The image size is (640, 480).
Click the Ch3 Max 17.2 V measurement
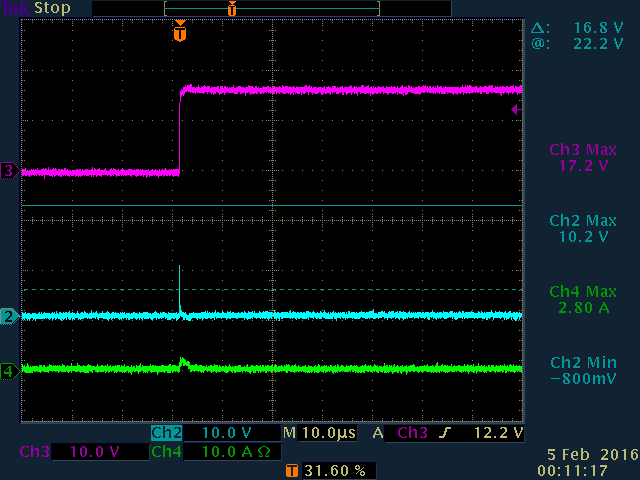583,158
